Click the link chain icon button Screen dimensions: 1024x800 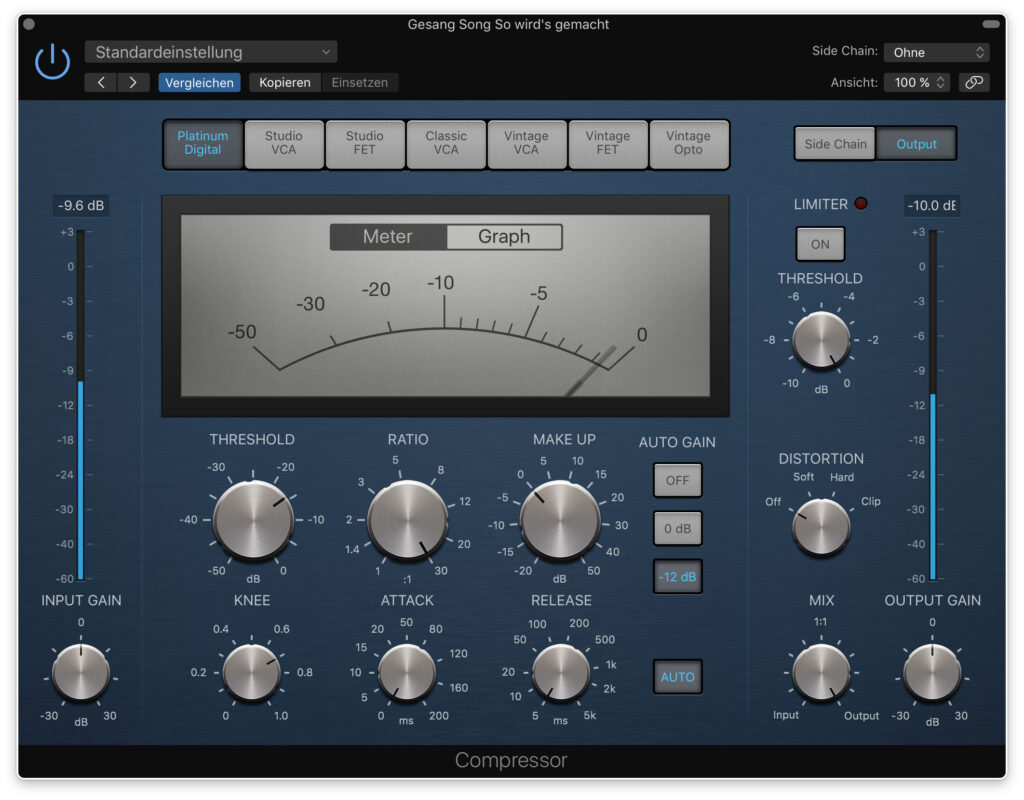[x=974, y=82]
